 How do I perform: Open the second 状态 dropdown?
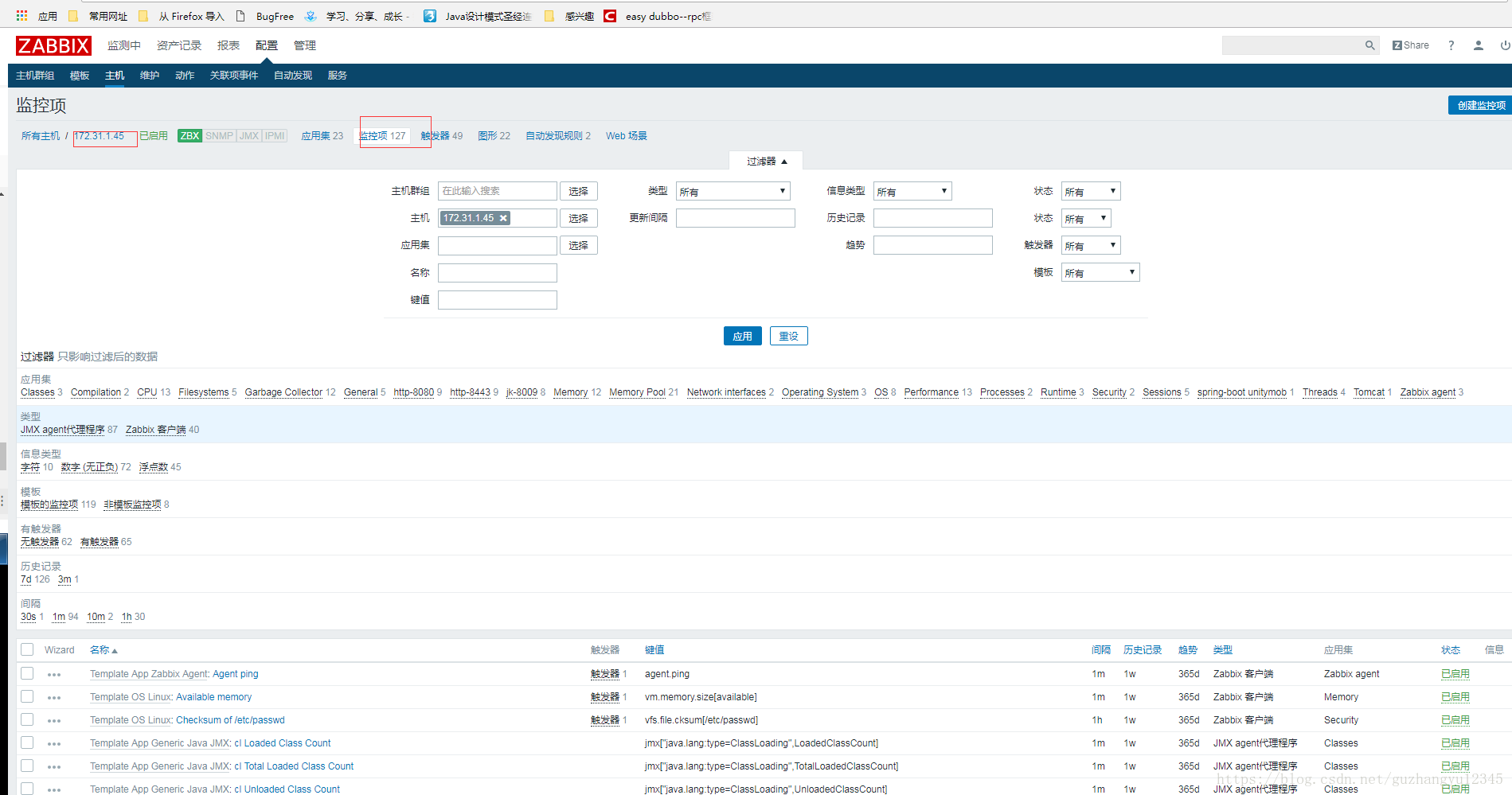(1086, 218)
